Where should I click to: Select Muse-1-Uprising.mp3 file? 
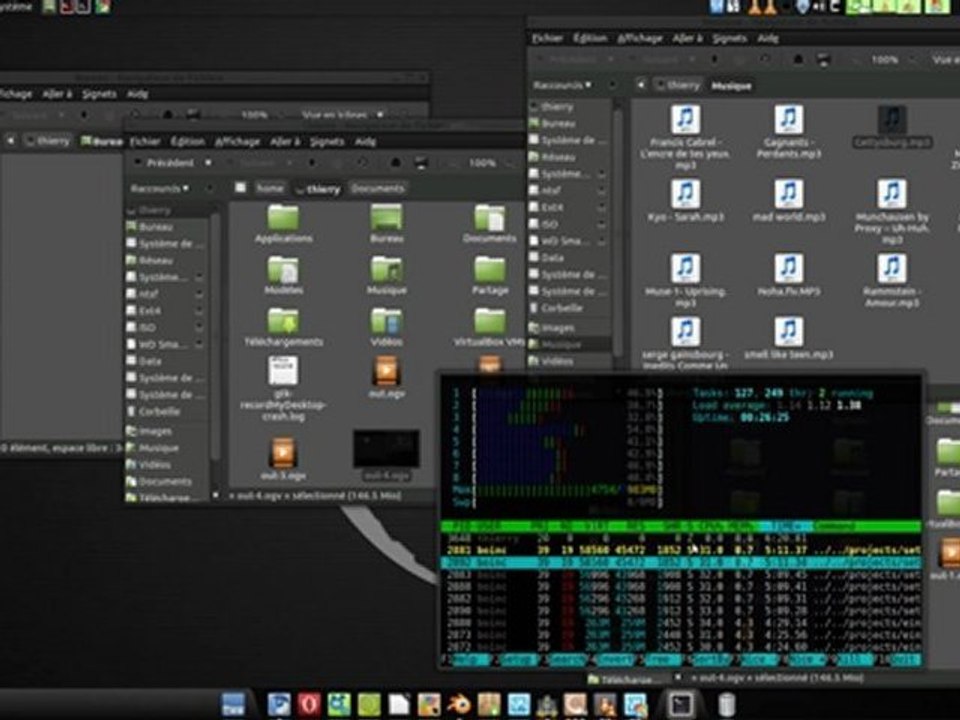686,280
